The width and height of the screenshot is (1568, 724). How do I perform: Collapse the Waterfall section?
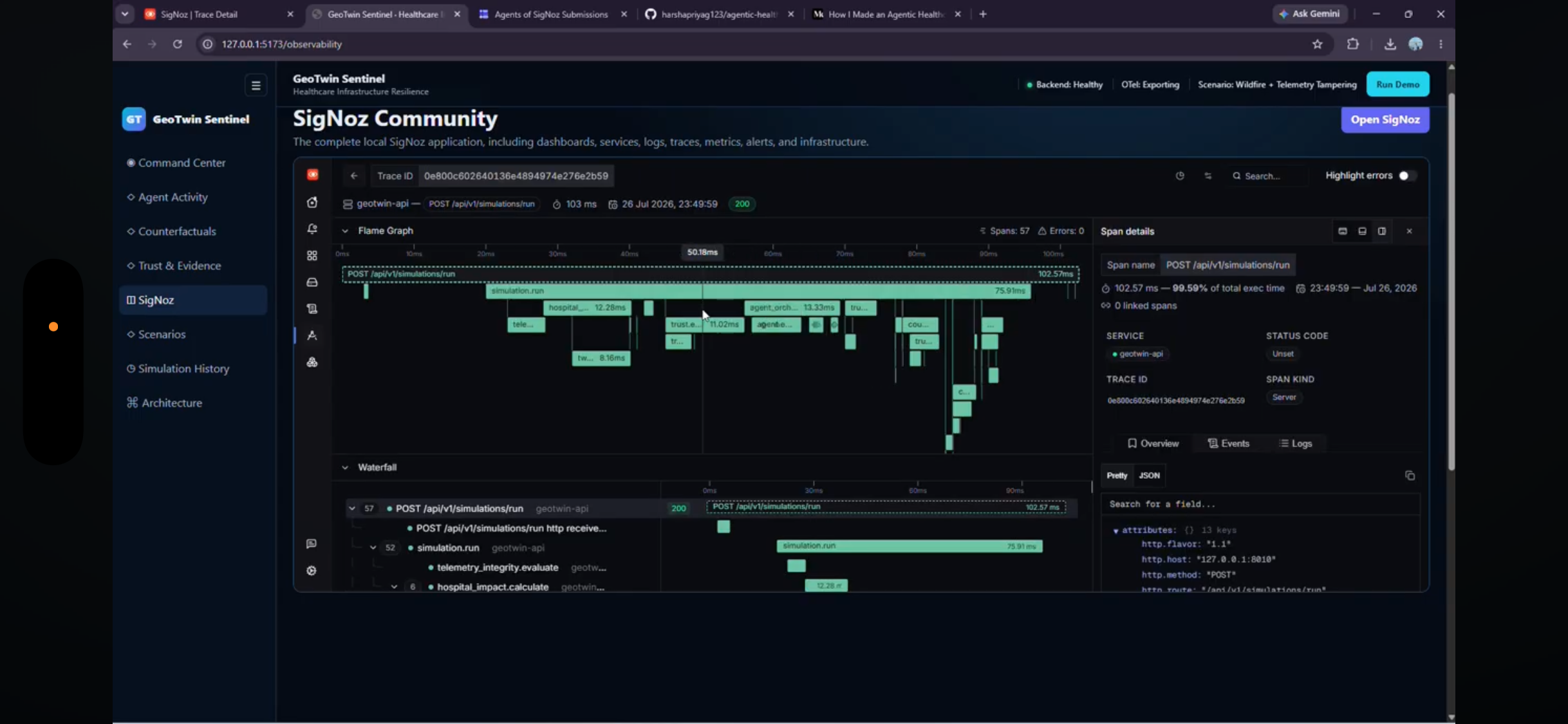(345, 467)
